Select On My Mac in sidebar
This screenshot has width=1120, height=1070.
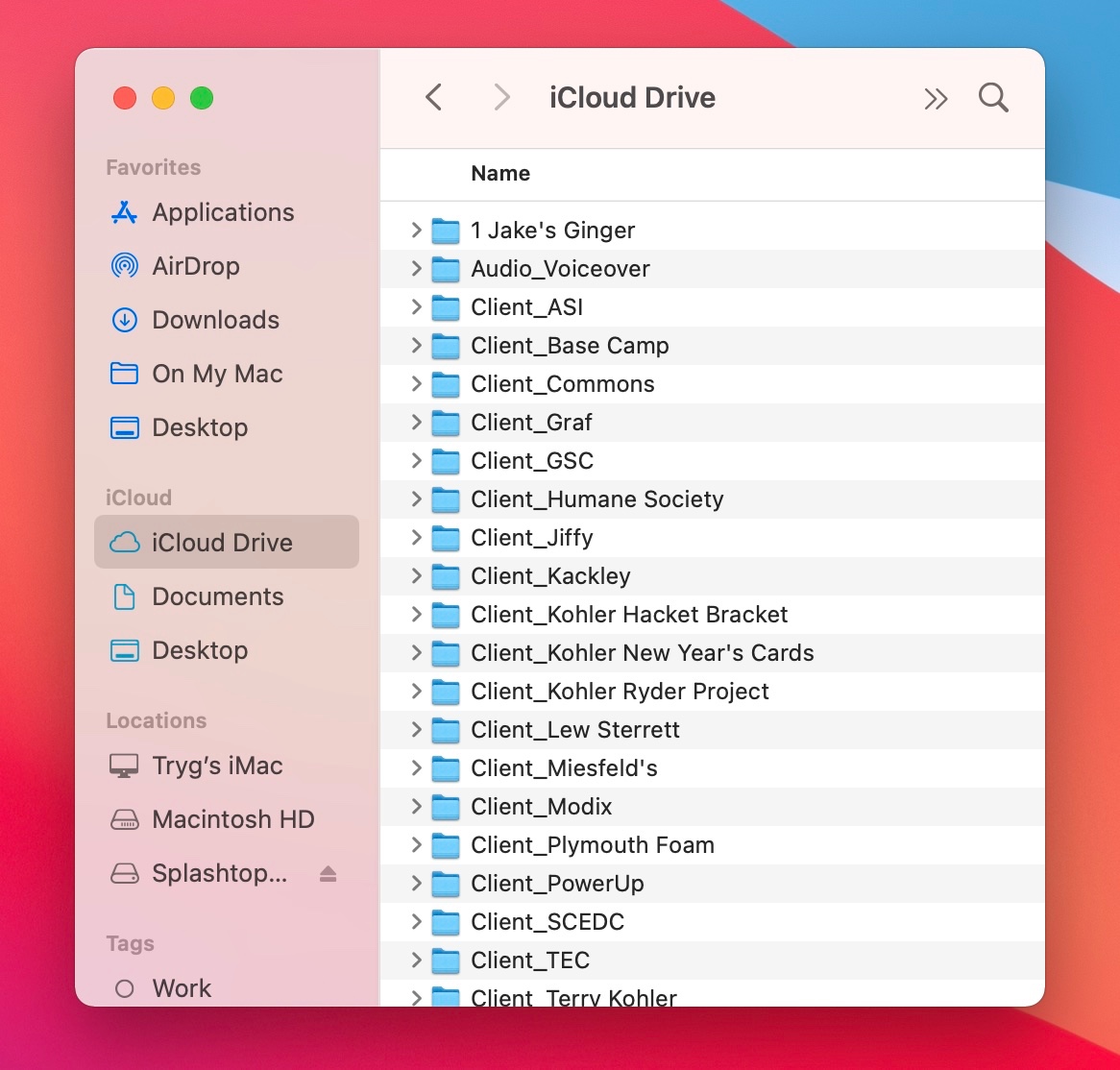coord(227,373)
